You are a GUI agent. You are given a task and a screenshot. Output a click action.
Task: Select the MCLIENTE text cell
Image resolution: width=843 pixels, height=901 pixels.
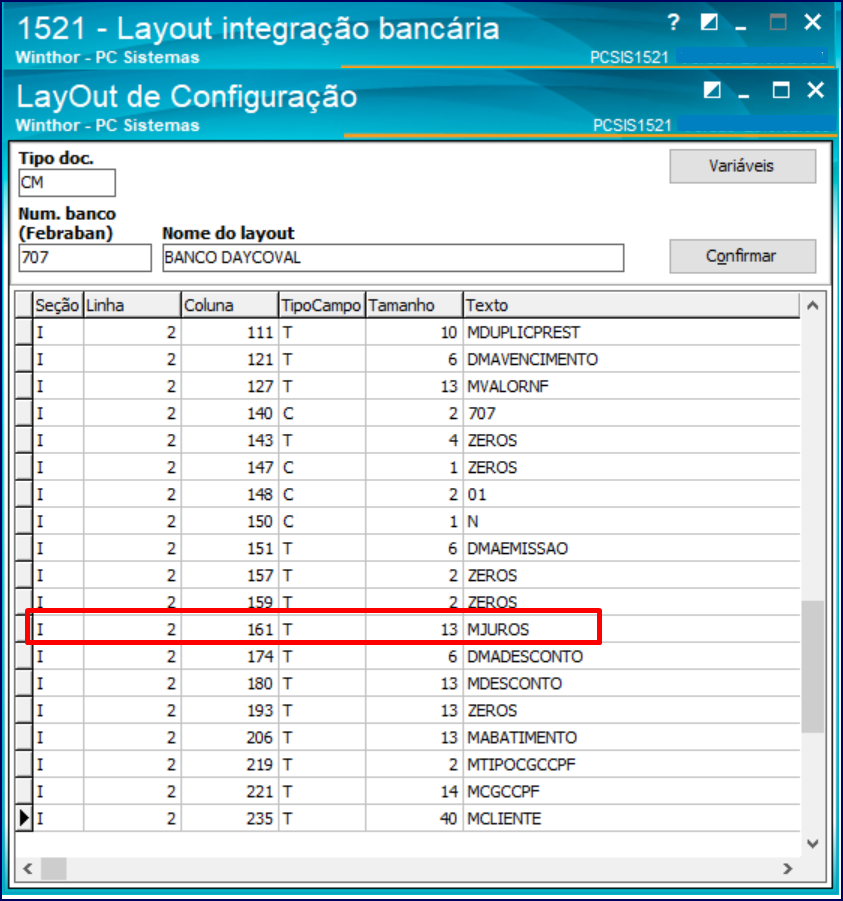[632, 818]
